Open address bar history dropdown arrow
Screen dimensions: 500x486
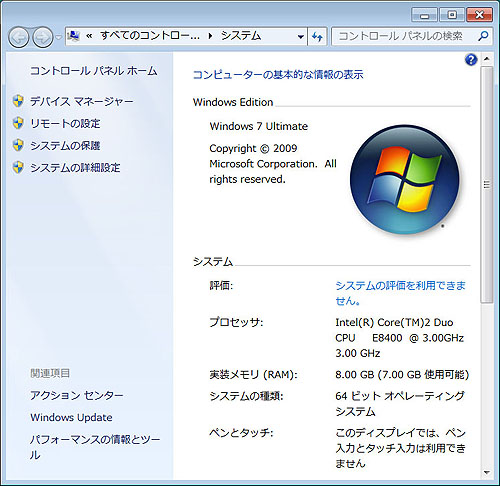pyautogui.click(x=301, y=36)
